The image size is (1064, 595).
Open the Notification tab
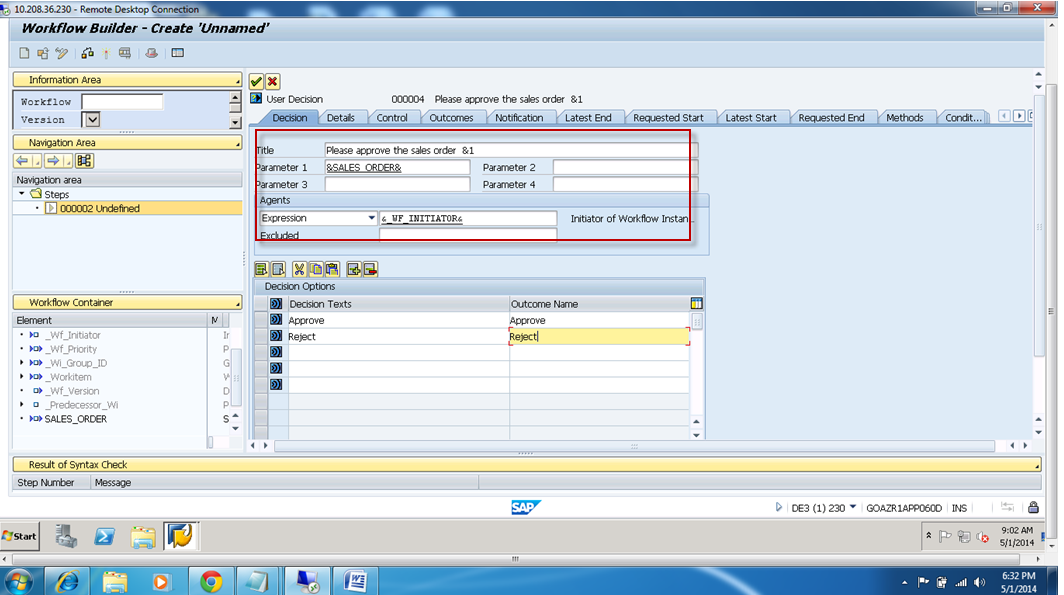pyautogui.click(x=520, y=116)
